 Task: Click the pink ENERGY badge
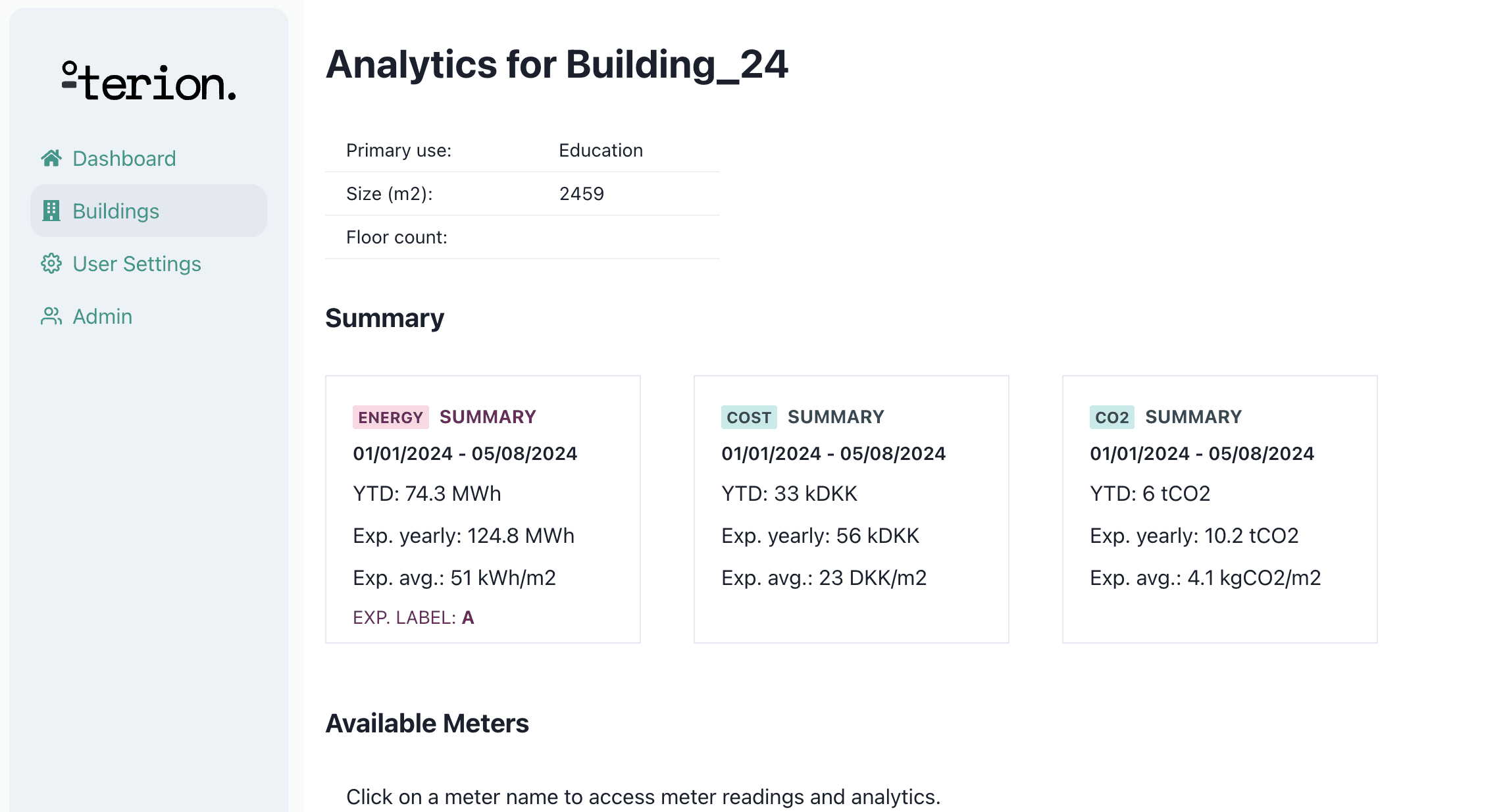click(x=391, y=417)
